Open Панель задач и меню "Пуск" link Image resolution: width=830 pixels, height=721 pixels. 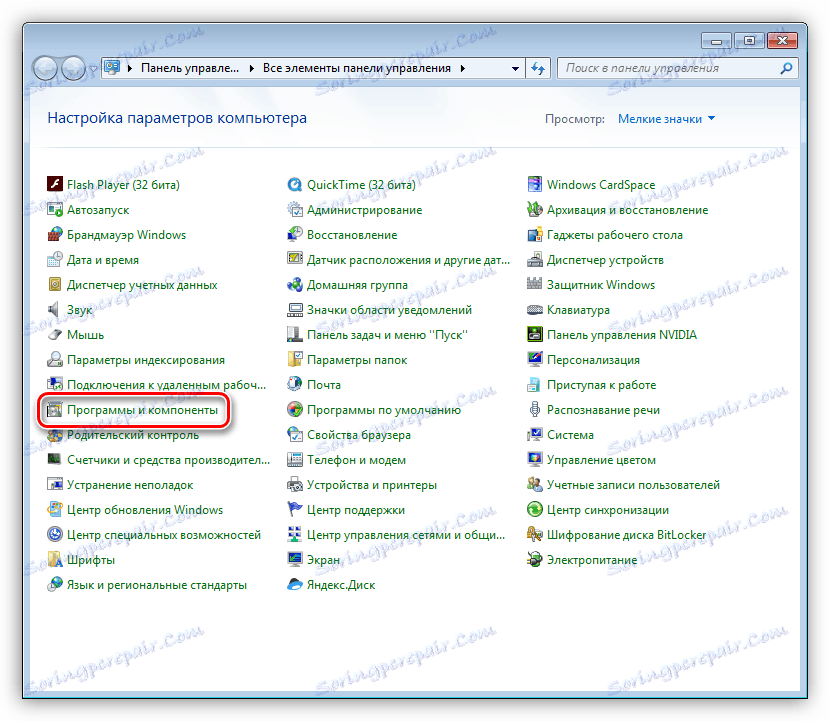point(387,335)
